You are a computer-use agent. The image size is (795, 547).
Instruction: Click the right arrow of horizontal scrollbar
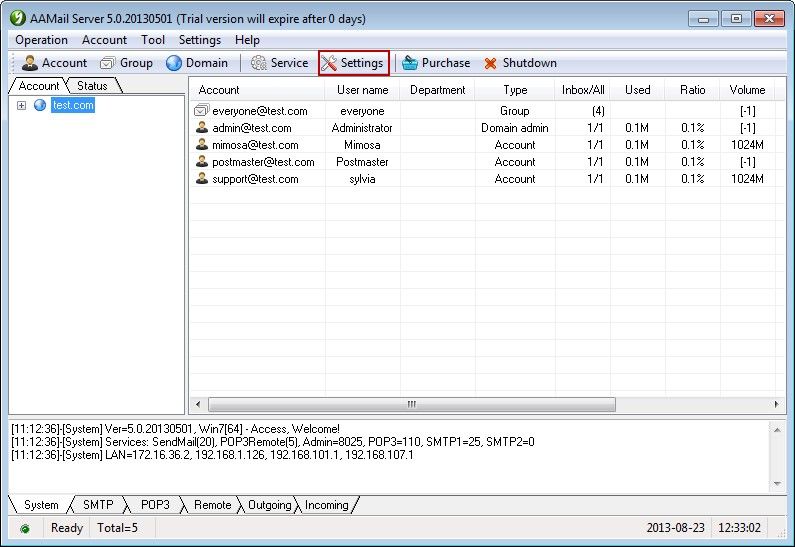click(776, 404)
